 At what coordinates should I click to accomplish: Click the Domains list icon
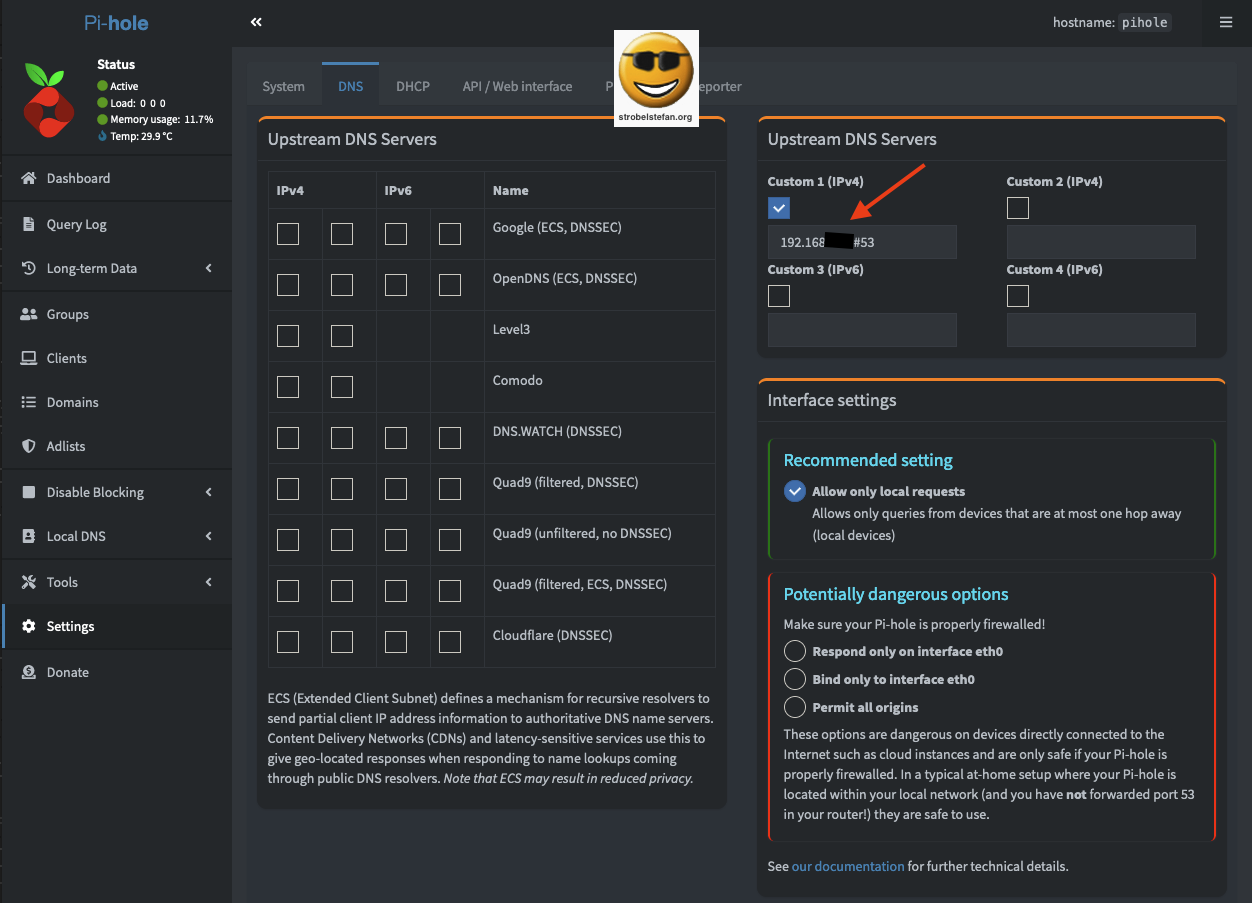pyautogui.click(x=28, y=402)
